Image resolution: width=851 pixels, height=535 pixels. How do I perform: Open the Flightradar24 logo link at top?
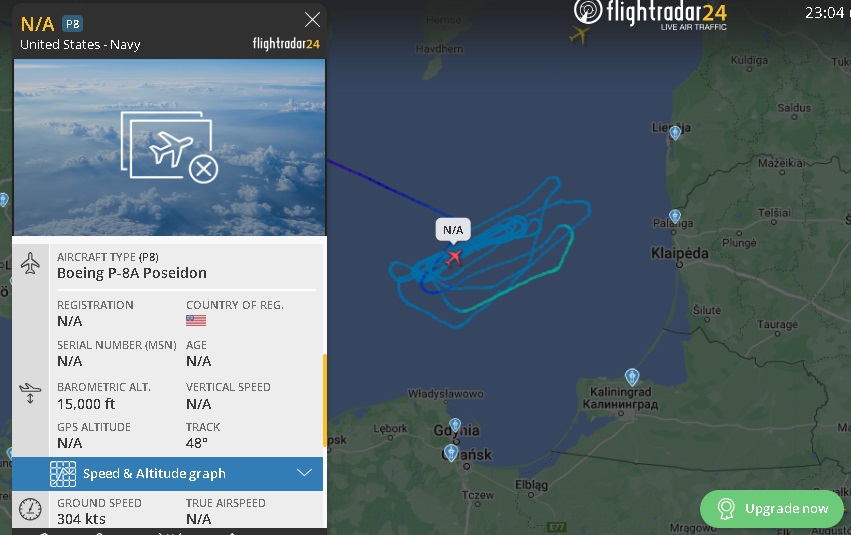650,14
